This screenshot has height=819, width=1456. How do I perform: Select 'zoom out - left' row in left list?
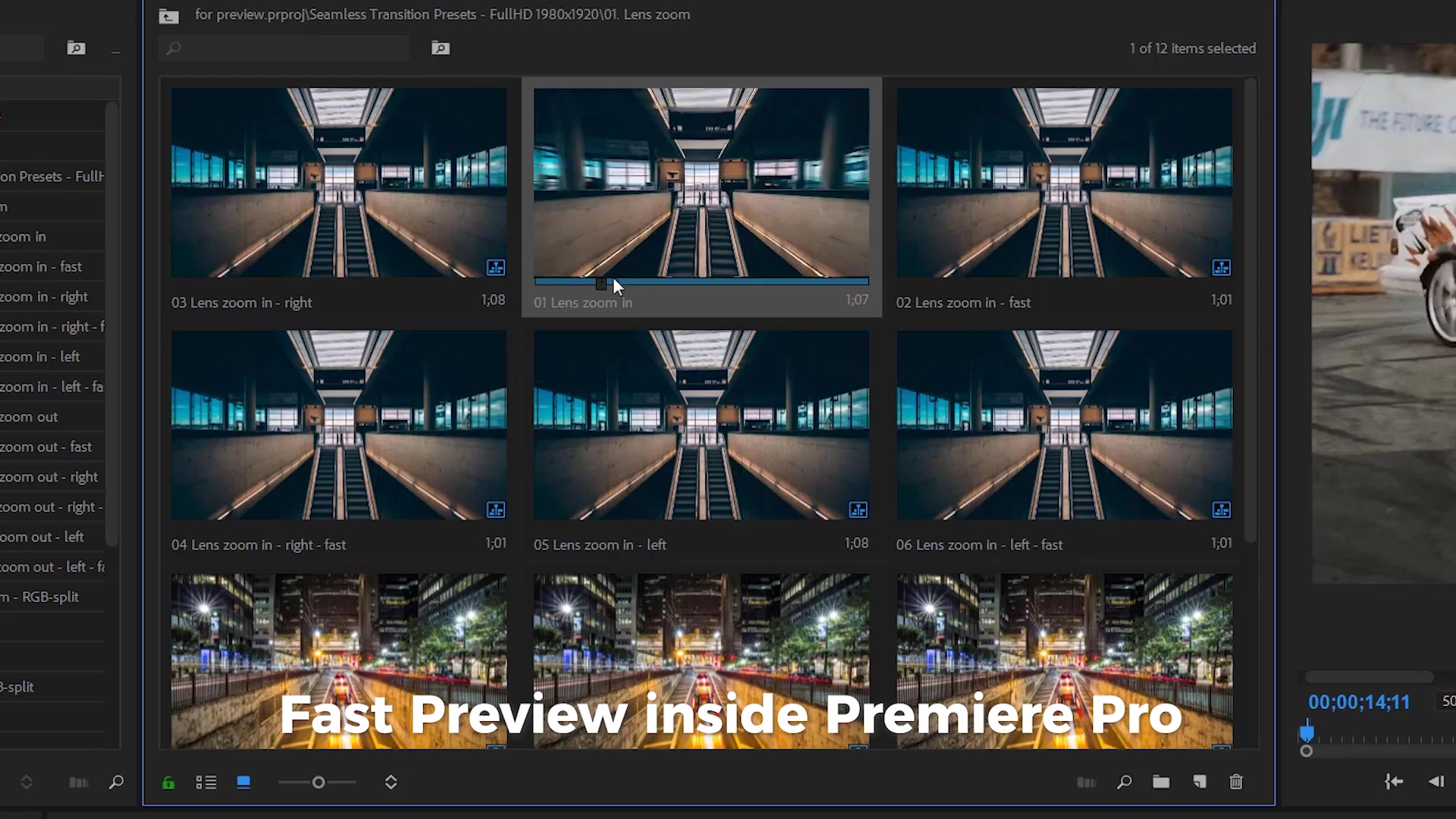52,537
